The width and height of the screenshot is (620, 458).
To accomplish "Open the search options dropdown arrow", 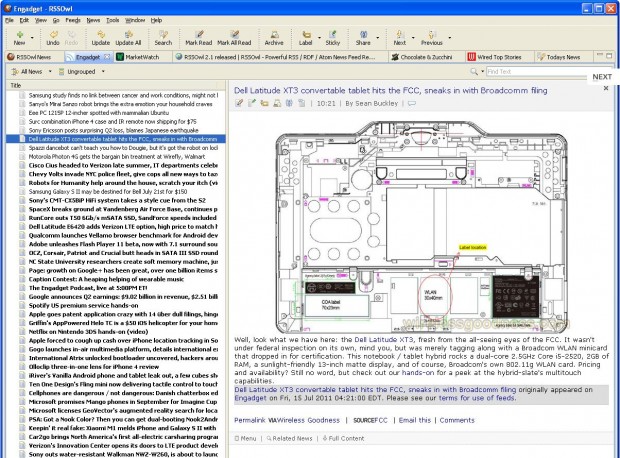I will point(482,72).
